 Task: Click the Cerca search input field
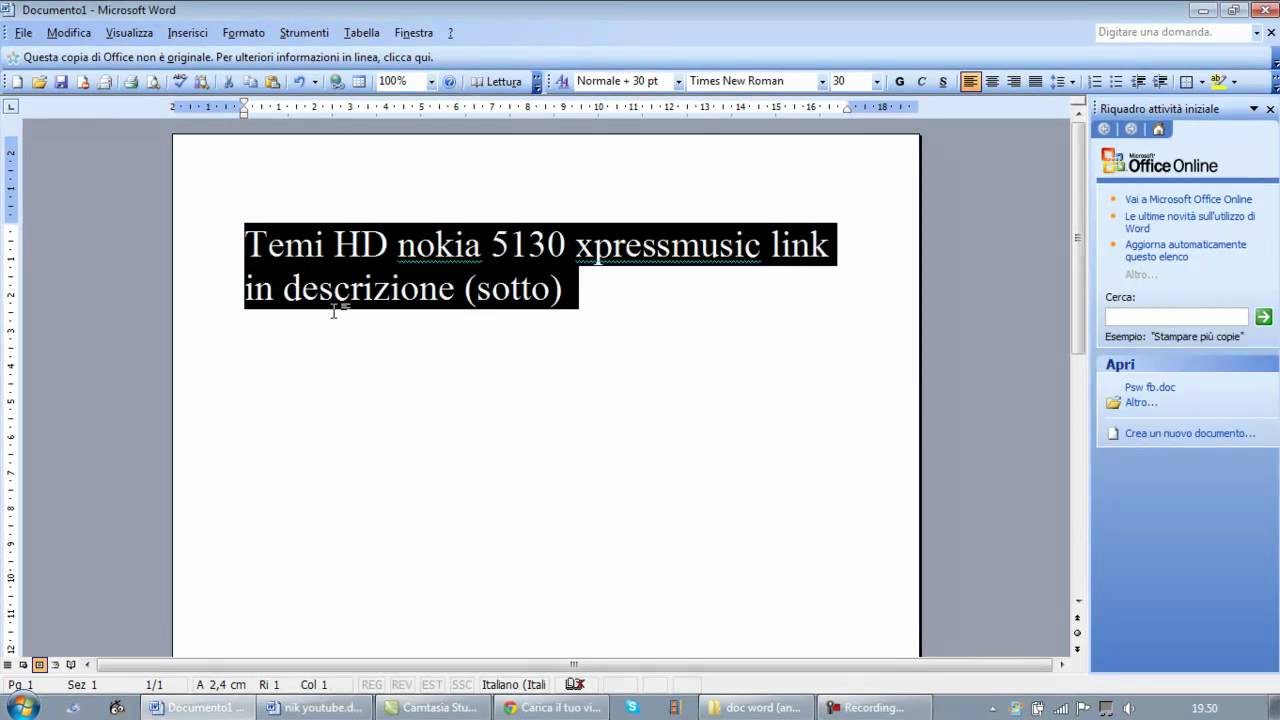point(1177,317)
